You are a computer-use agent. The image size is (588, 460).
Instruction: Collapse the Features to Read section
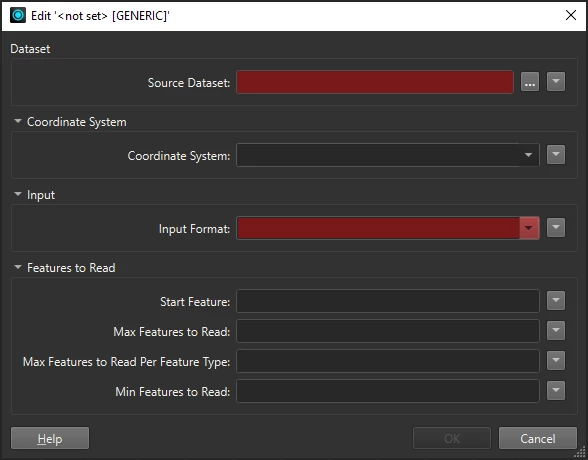(18, 267)
